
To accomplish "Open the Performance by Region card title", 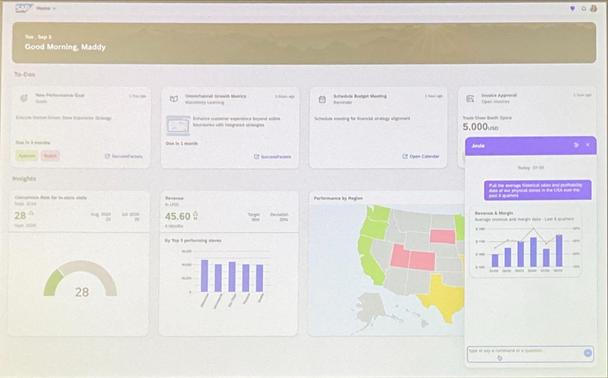I will (338, 198).
